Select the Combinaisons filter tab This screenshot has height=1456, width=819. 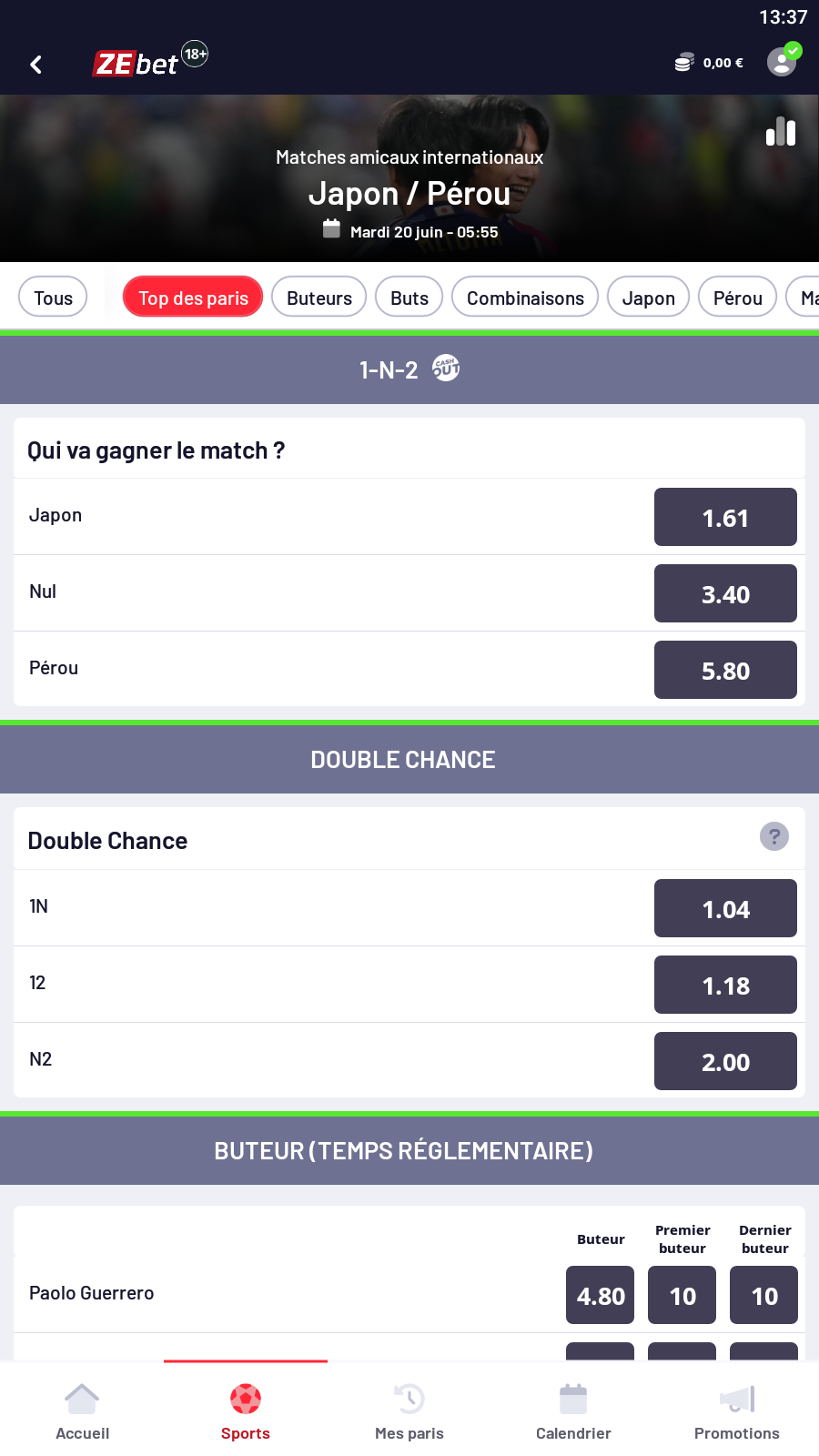525,298
